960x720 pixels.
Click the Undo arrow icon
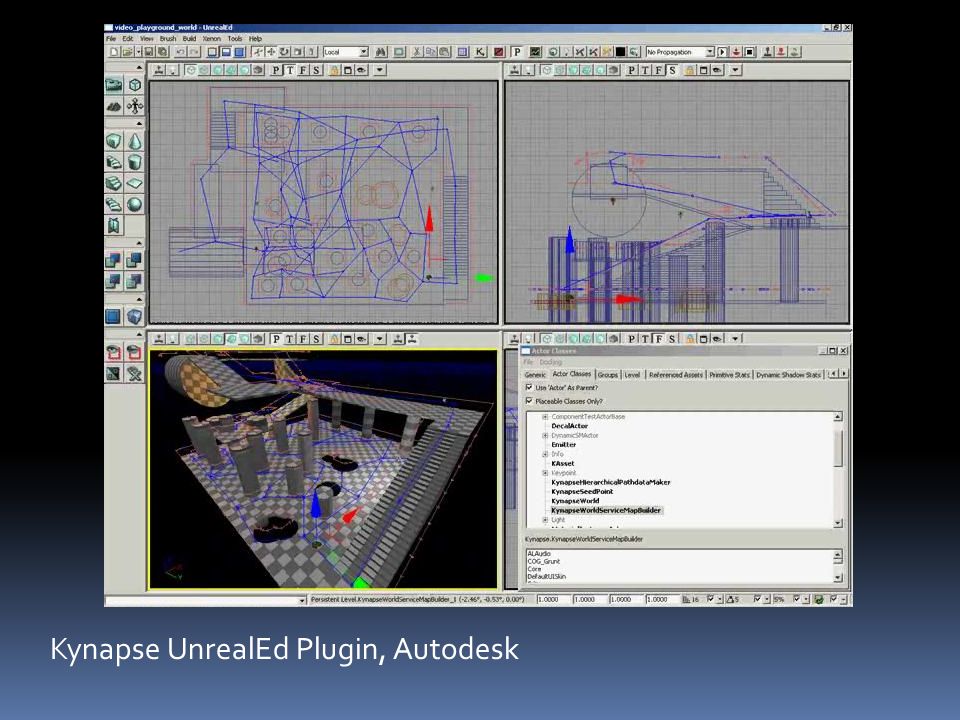(181, 52)
